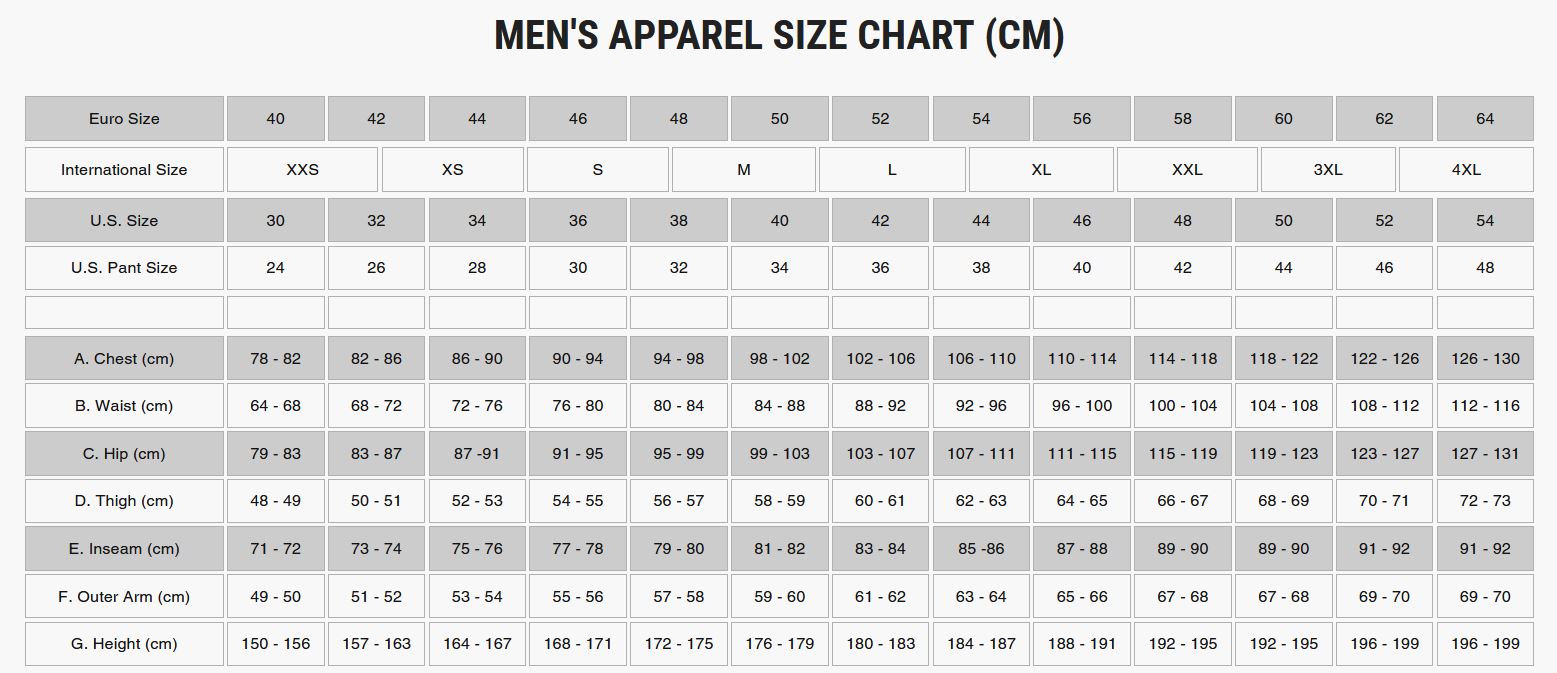This screenshot has width=1557, height=673.
Task: Click the chest measurement 78 - 82 cell
Action: click(x=275, y=359)
